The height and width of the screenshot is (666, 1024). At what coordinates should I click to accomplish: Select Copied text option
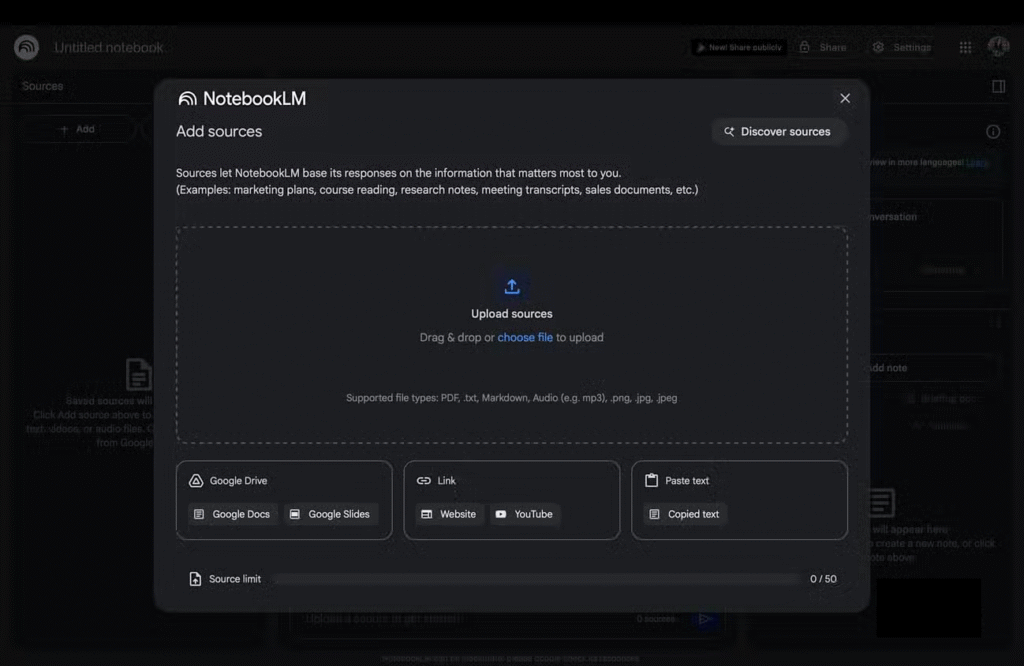(x=684, y=514)
